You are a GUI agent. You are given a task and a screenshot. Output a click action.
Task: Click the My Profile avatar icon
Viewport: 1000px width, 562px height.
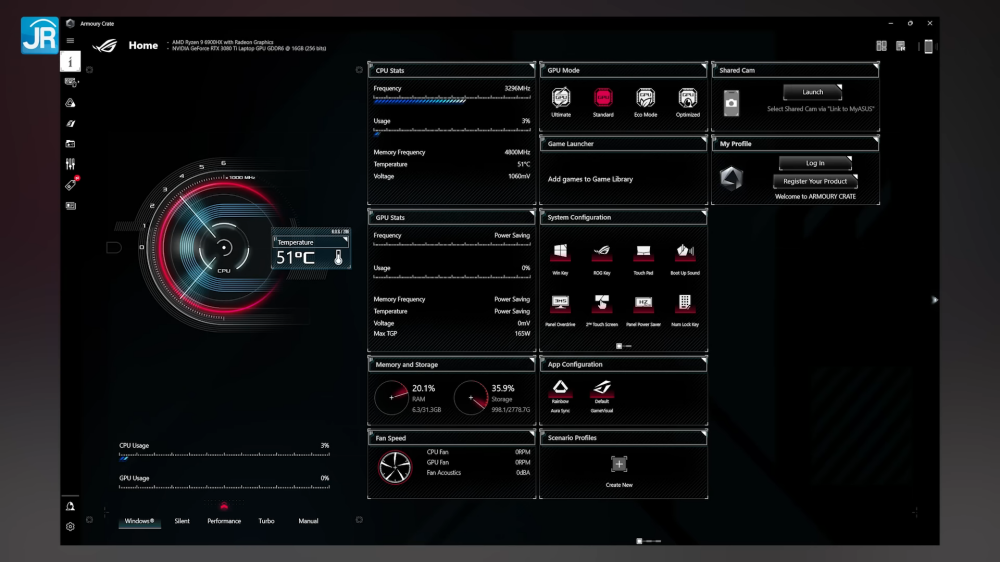[x=732, y=179]
